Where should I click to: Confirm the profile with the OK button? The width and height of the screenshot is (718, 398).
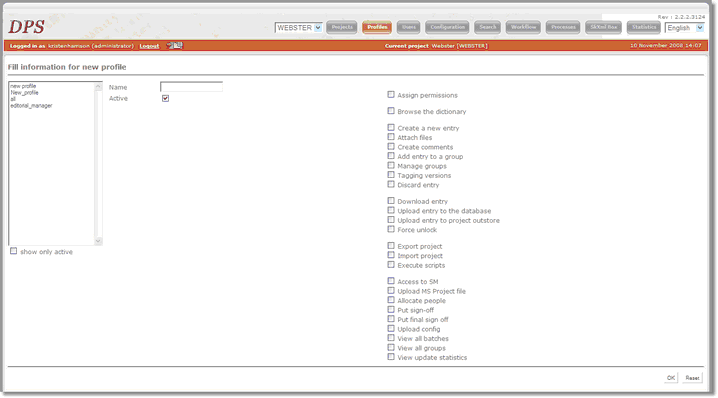671,378
